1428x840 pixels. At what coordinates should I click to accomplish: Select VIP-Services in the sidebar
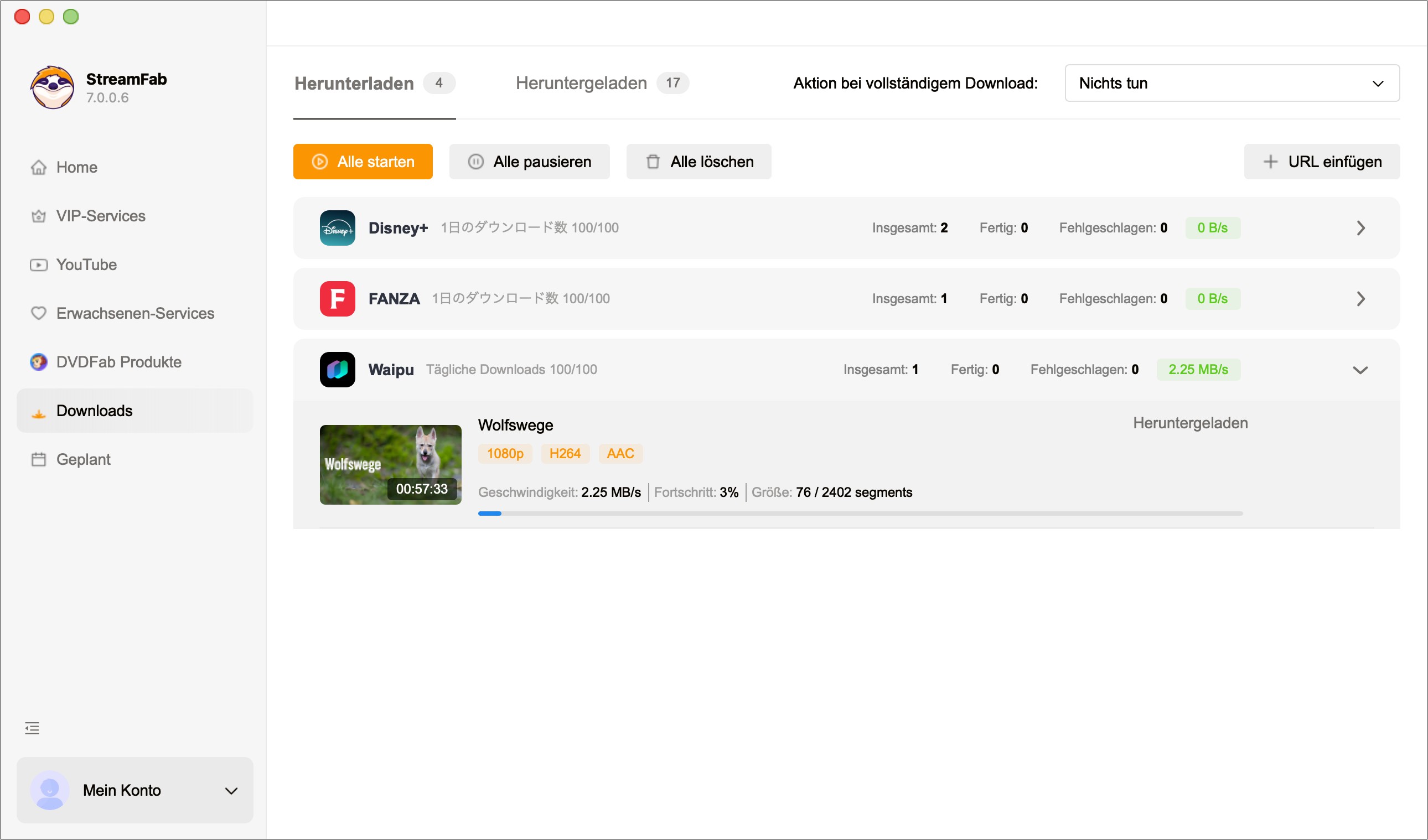[100, 216]
